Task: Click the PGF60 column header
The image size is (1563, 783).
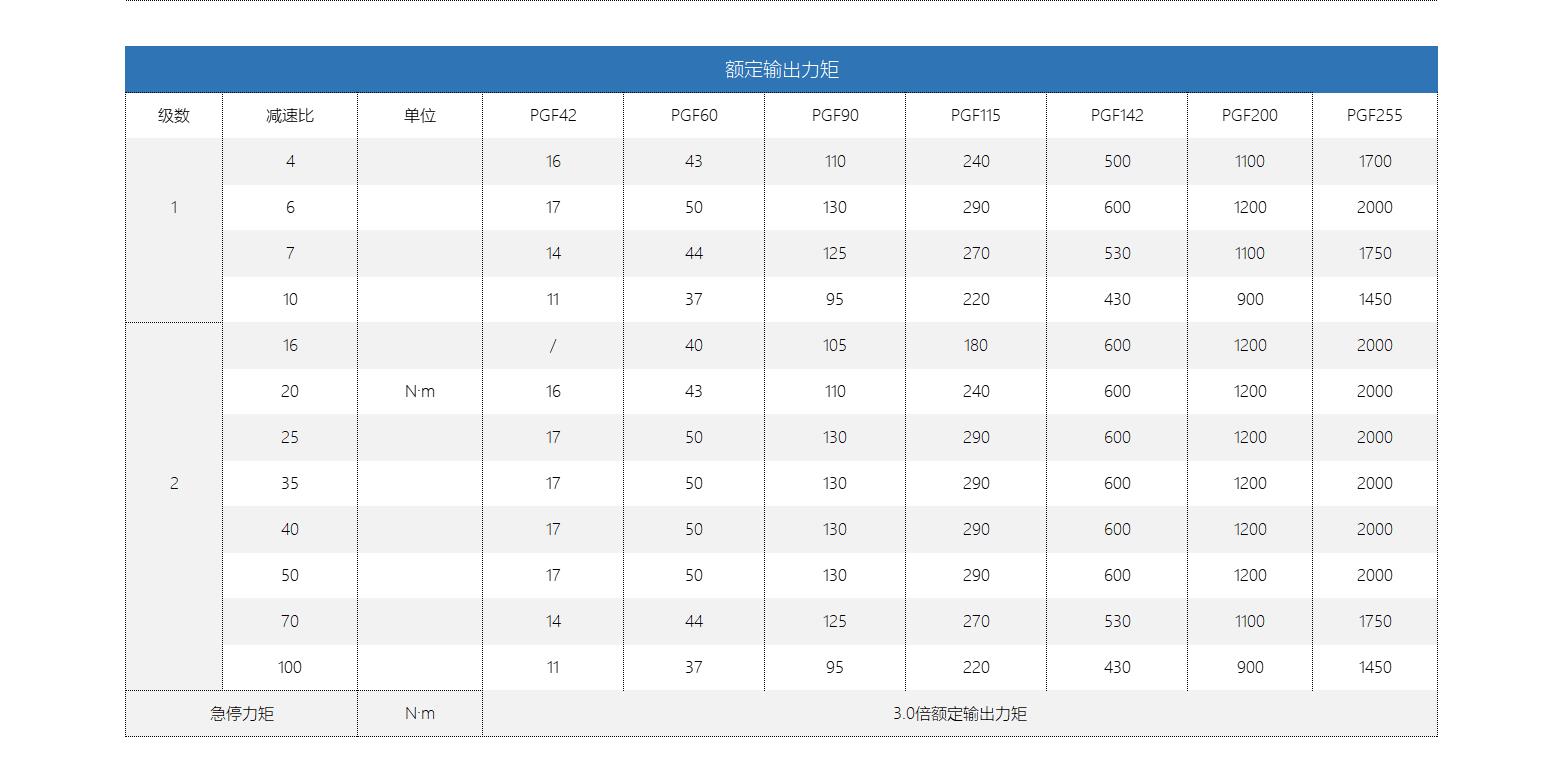Action: point(694,115)
